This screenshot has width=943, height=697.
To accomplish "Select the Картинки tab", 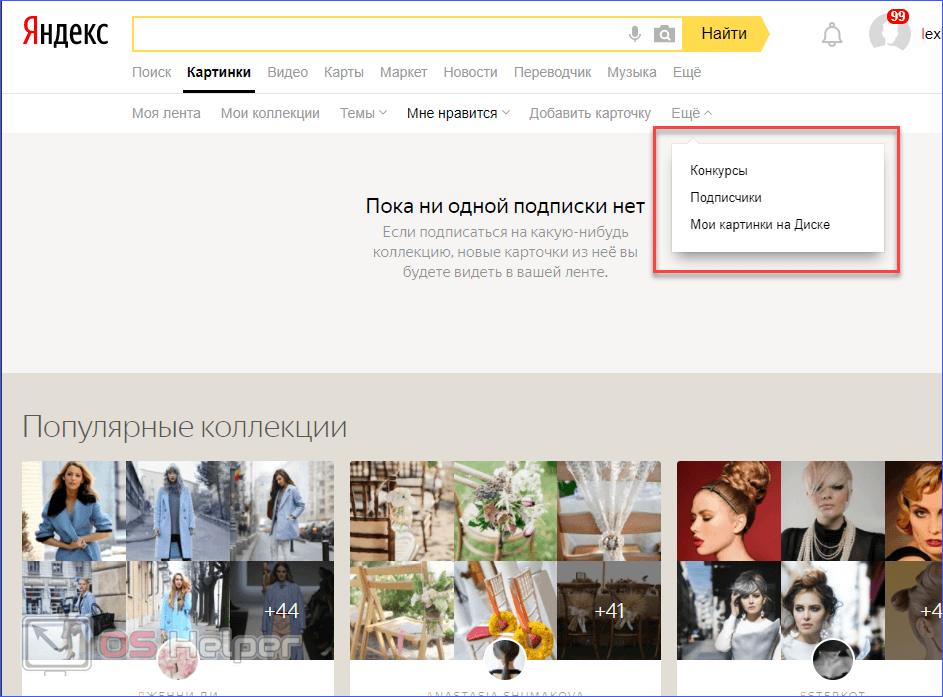I will [x=219, y=72].
